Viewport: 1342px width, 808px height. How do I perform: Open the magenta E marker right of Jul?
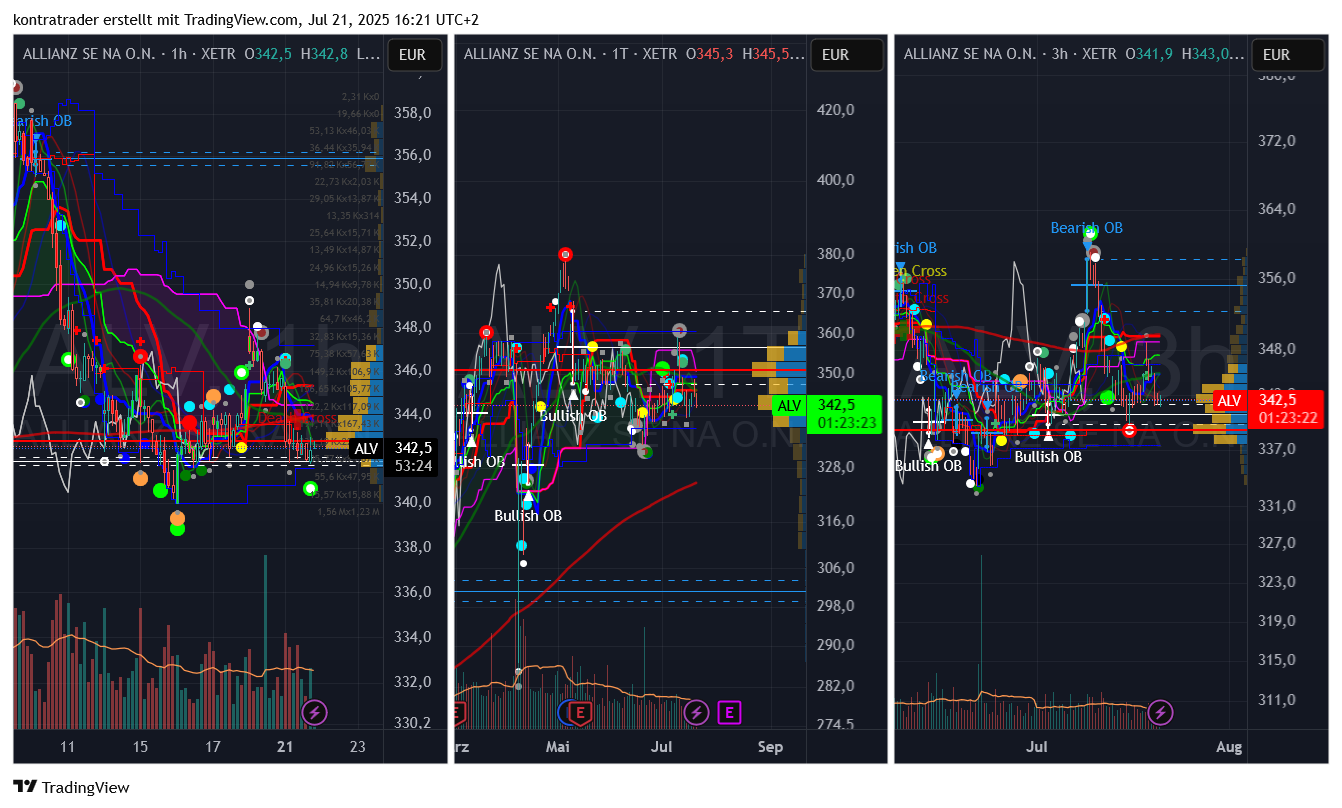tap(730, 713)
